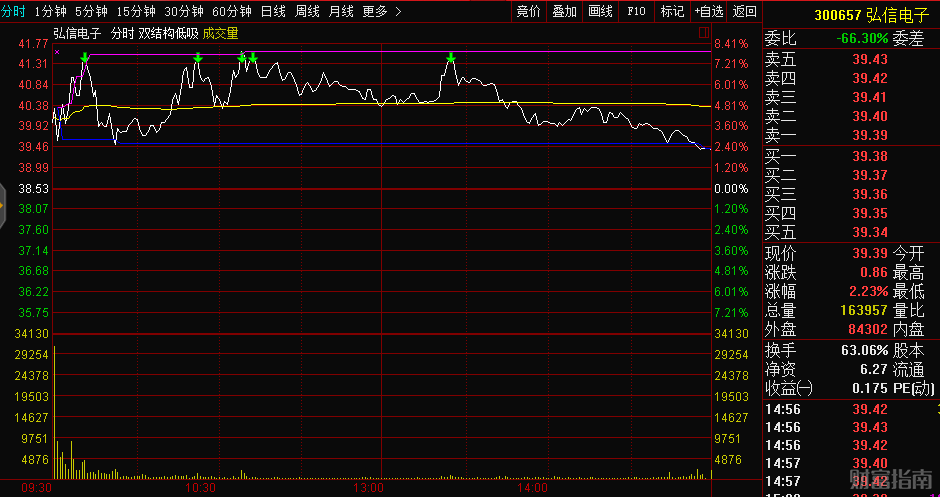Select the 30分钟 period tab
The height and width of the screenshot is (497, 940).
click(184, 11)
